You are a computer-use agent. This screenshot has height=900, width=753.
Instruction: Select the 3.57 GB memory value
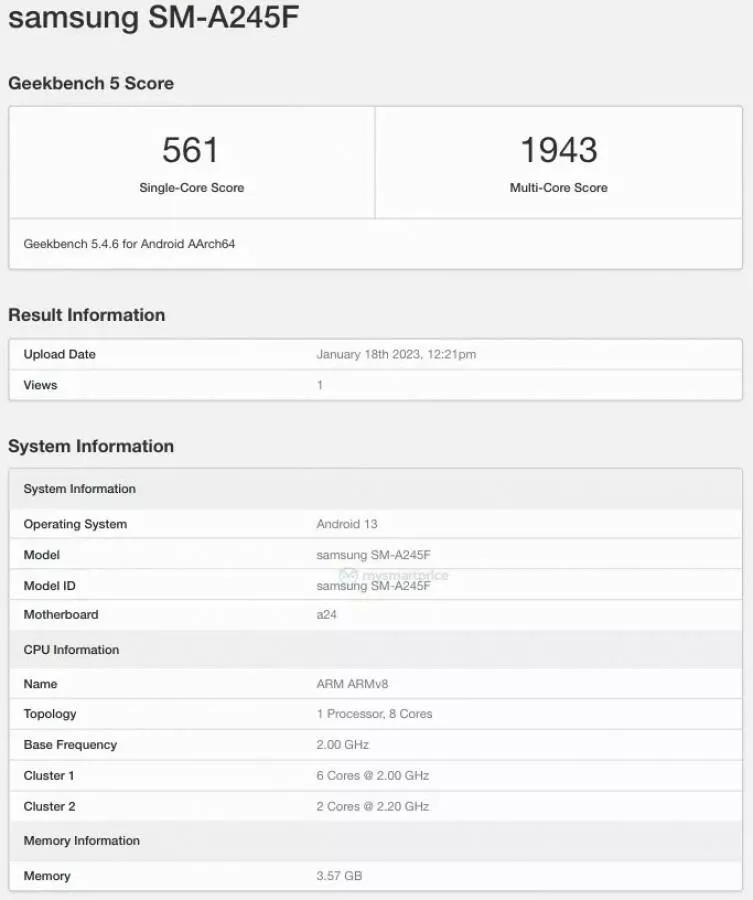click(339, 876)
